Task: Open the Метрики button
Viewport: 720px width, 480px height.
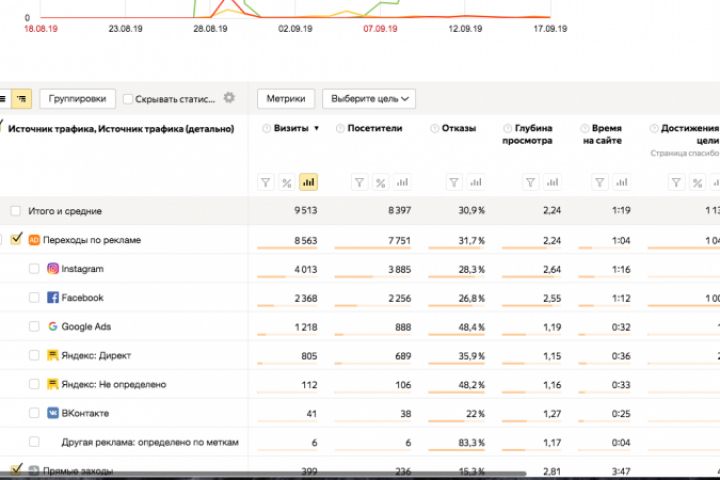Action: click(287, 99)
